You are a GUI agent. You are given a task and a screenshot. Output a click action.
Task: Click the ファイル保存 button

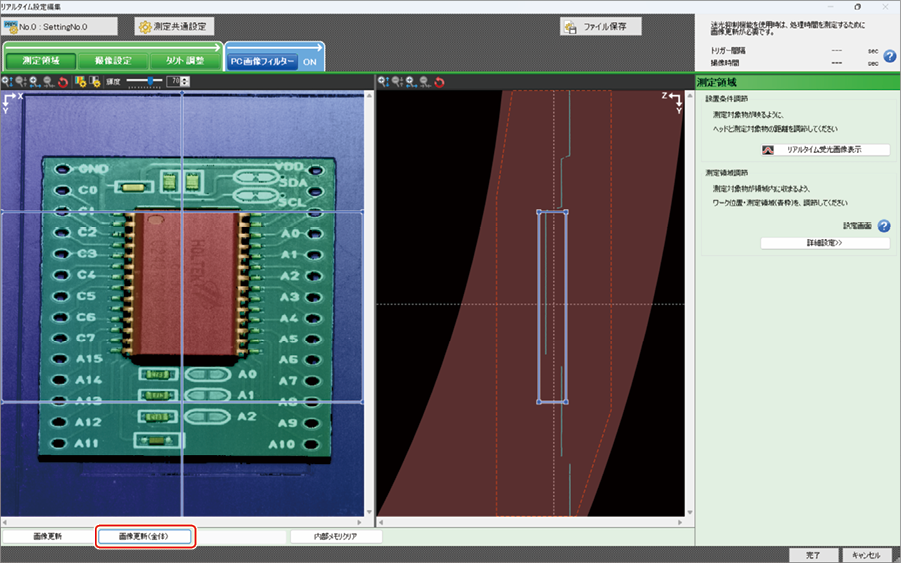click(x=600, y=27)
